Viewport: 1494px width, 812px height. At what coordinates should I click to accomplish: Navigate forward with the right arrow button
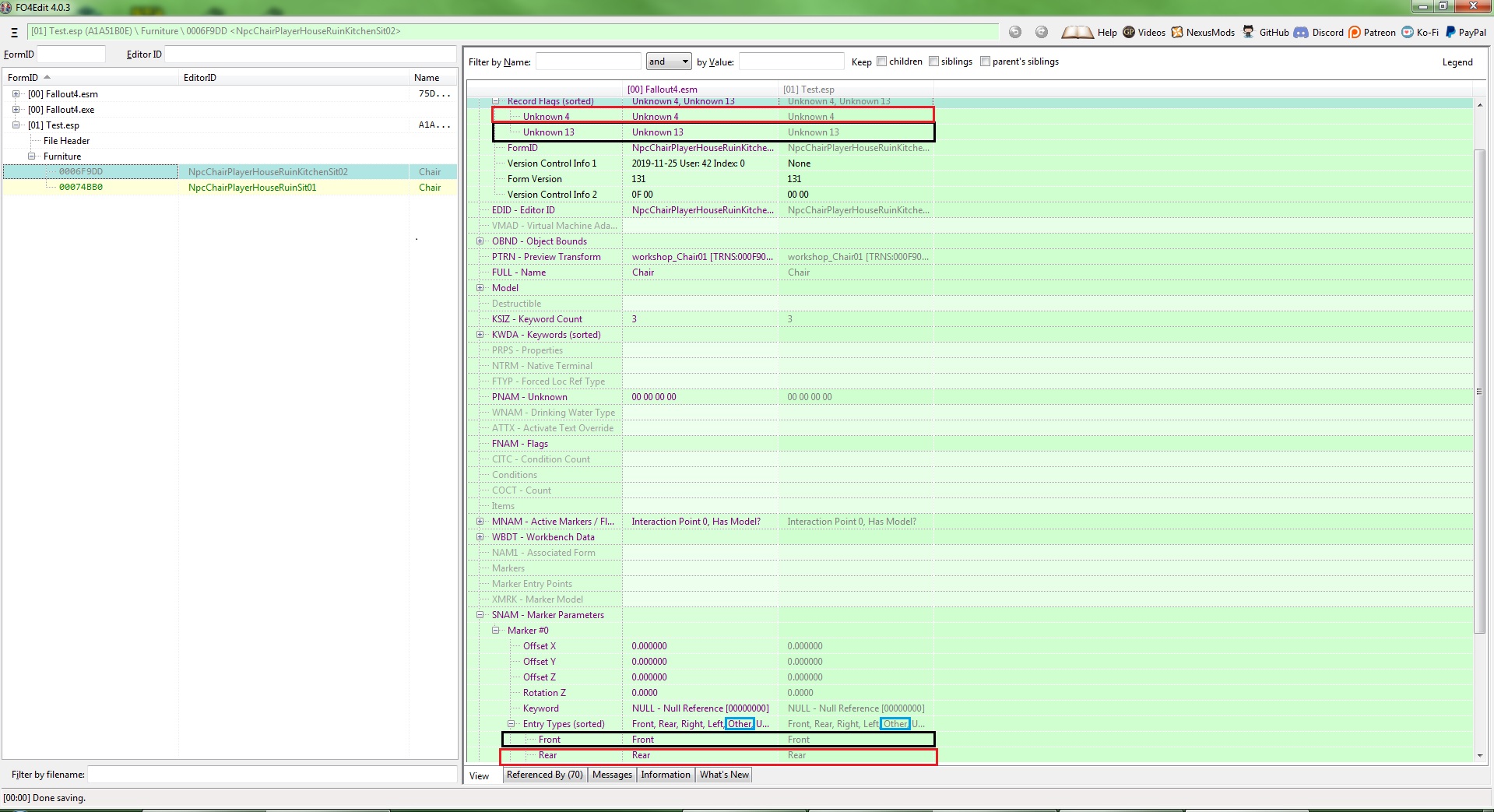click(1042, 32)
